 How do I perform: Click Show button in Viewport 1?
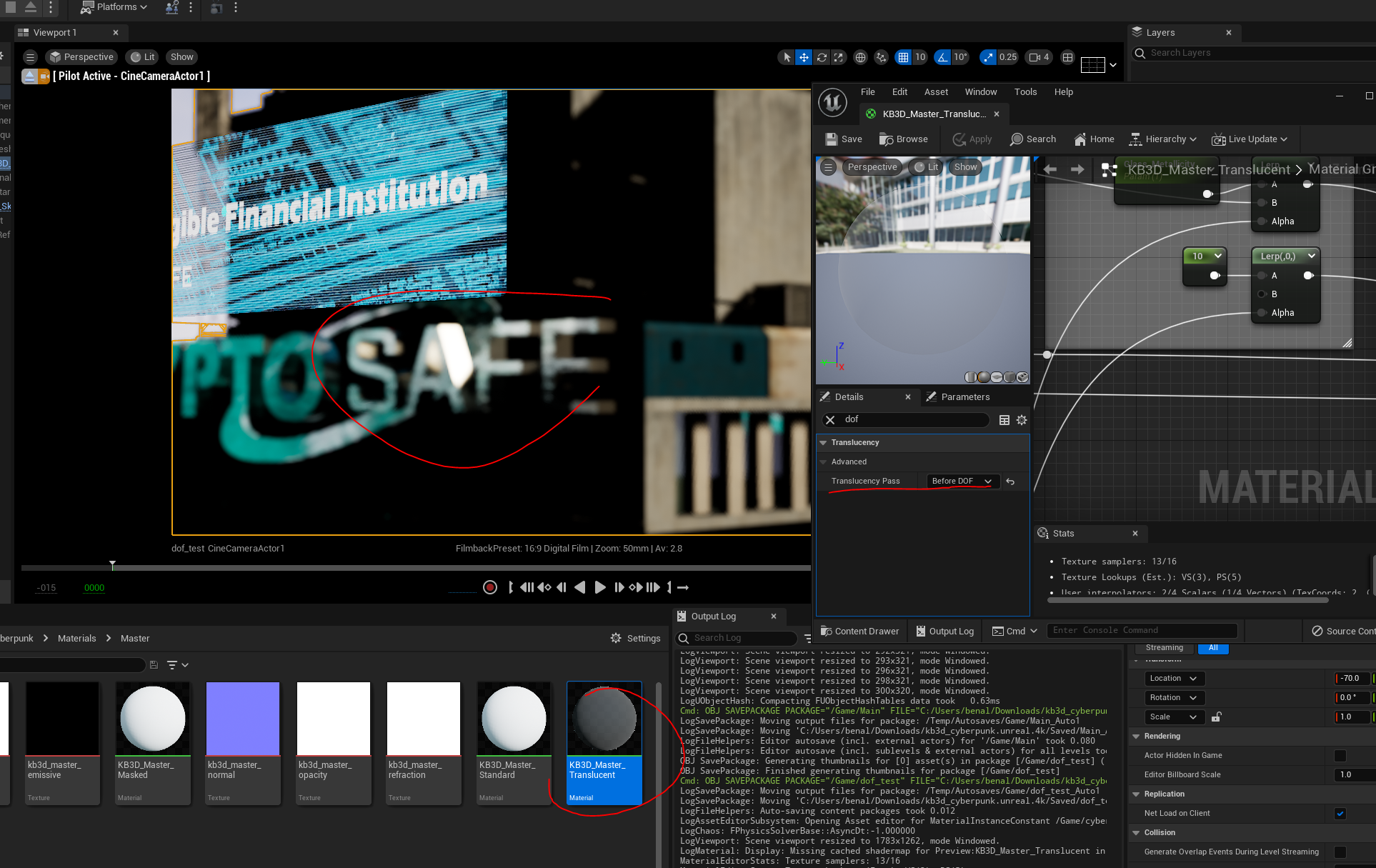181,57
